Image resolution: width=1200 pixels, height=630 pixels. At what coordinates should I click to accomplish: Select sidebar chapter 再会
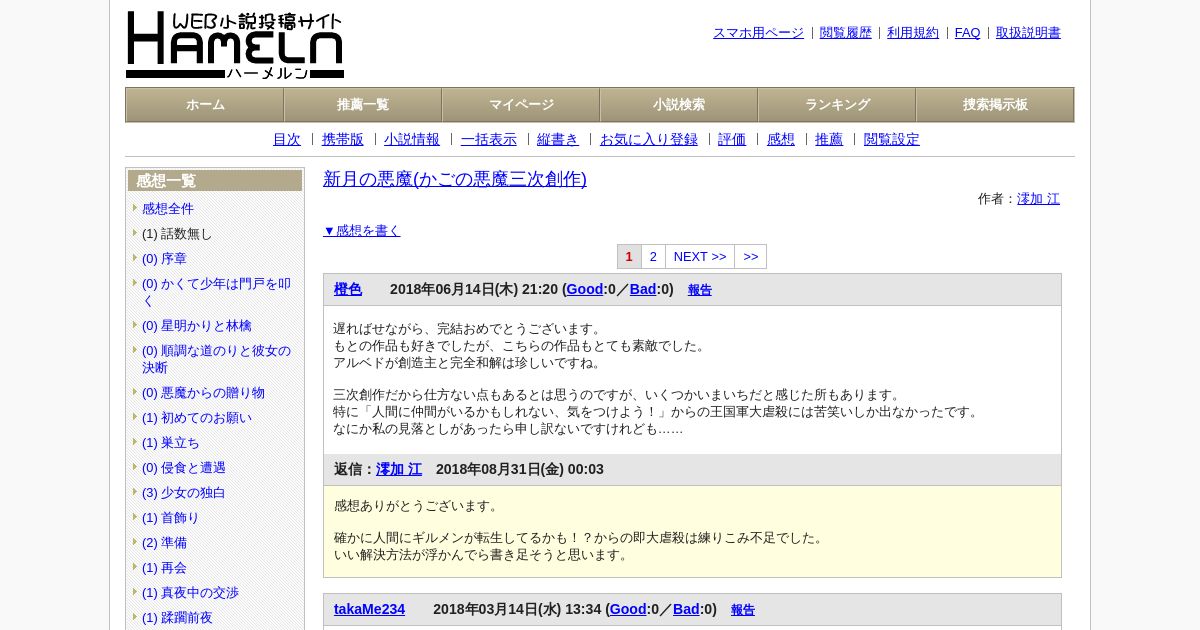(164, 568)
